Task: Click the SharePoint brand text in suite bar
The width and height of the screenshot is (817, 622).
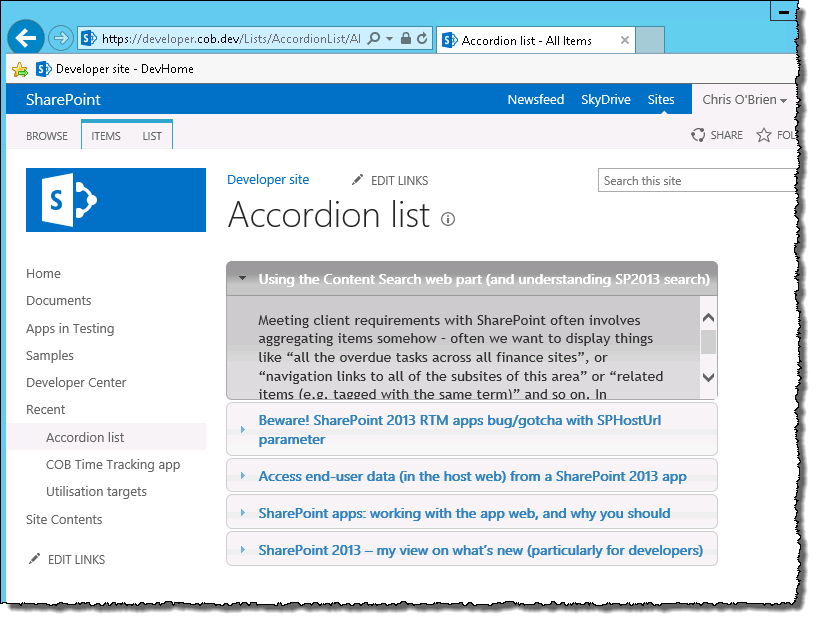Action: click(x=63, y=99)
